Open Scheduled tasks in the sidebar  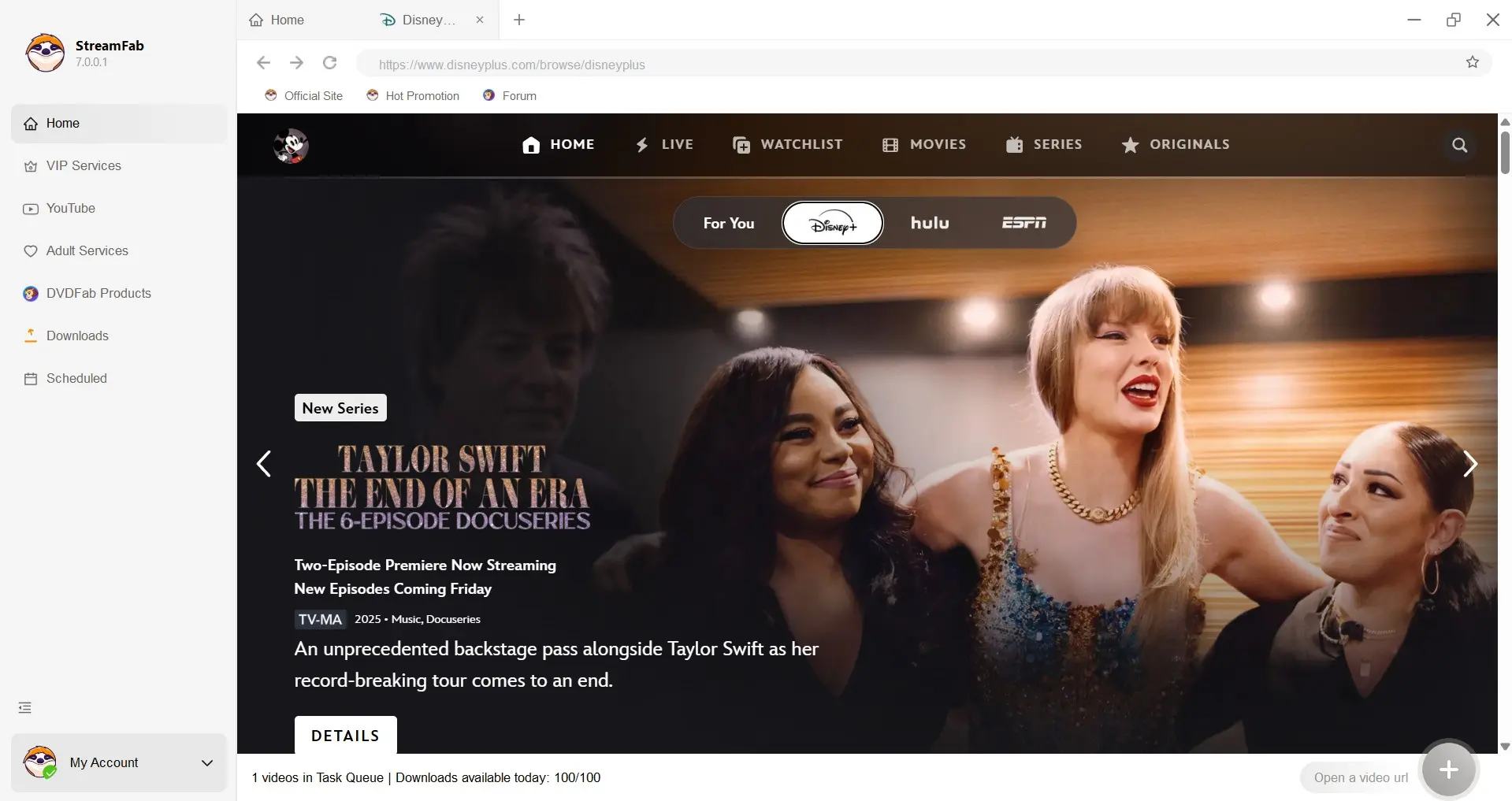[x=119, y=379]
